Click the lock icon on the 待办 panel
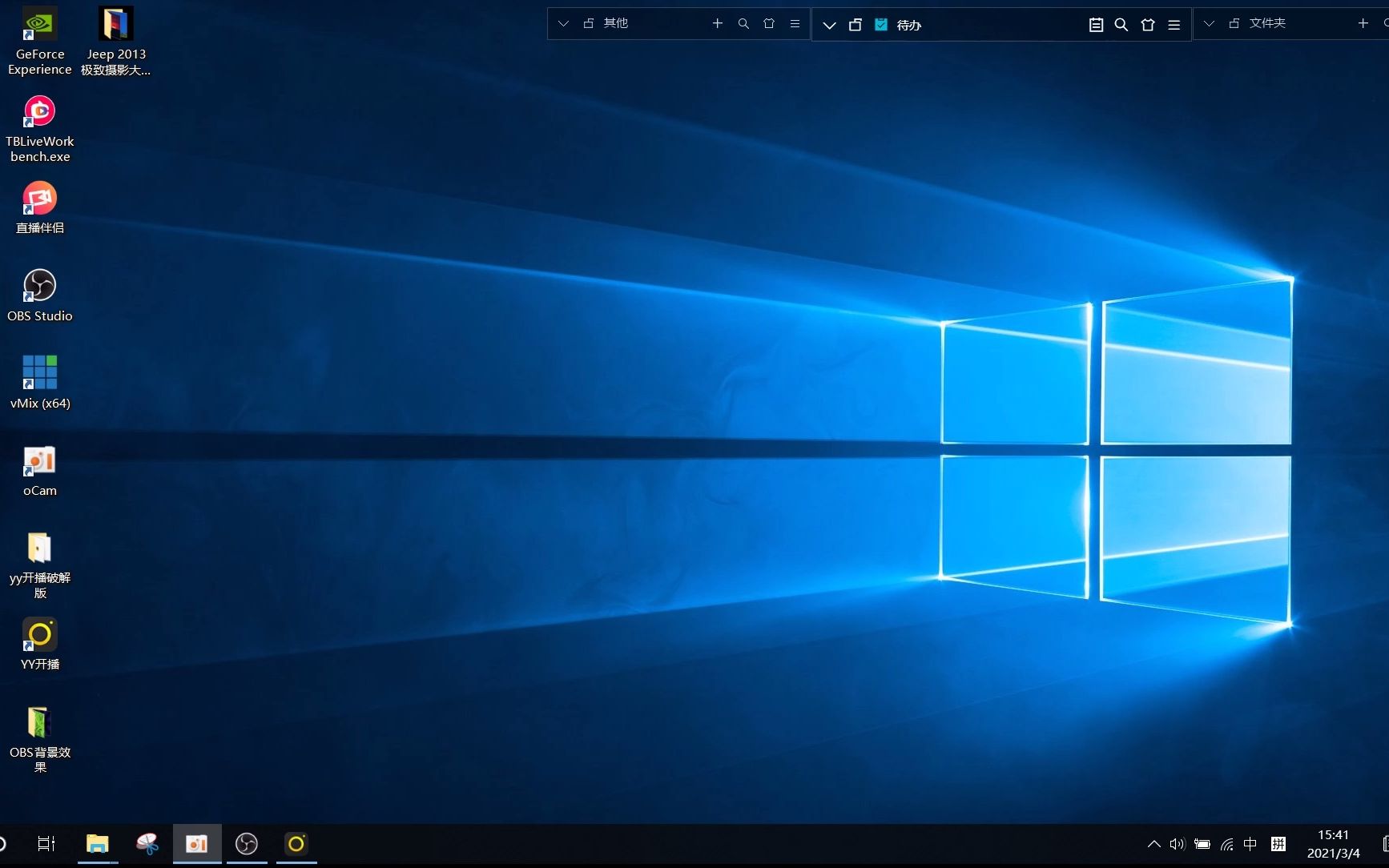The width and height of the screenshot is (1389, 868). pyautogui.click(x=856, y=25)
